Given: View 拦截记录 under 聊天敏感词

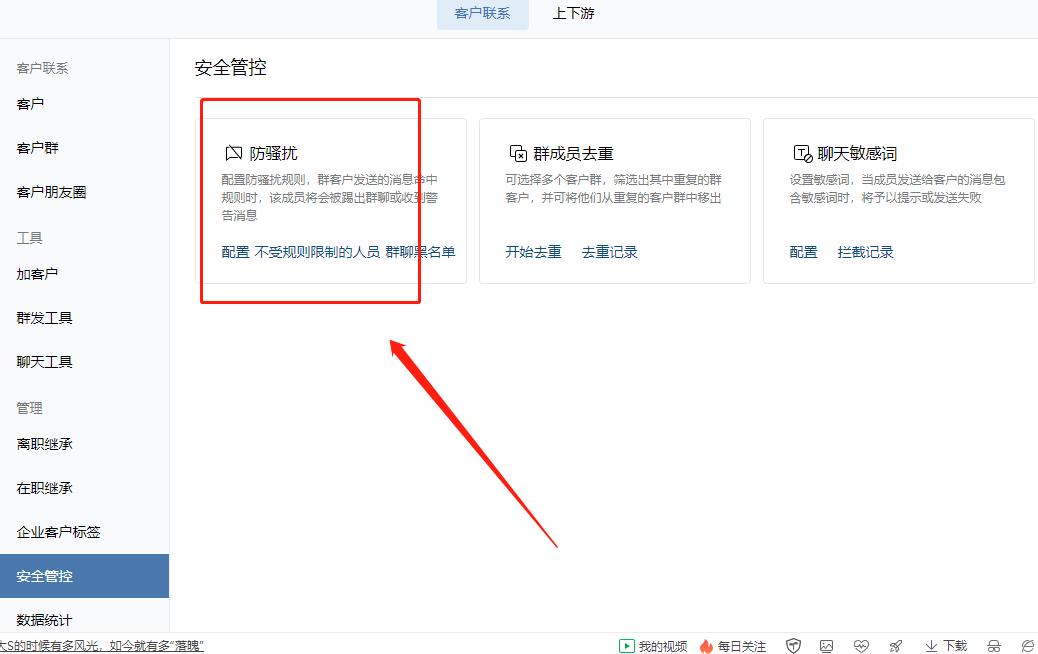Looking at the screenshot, I should (866, 252).
